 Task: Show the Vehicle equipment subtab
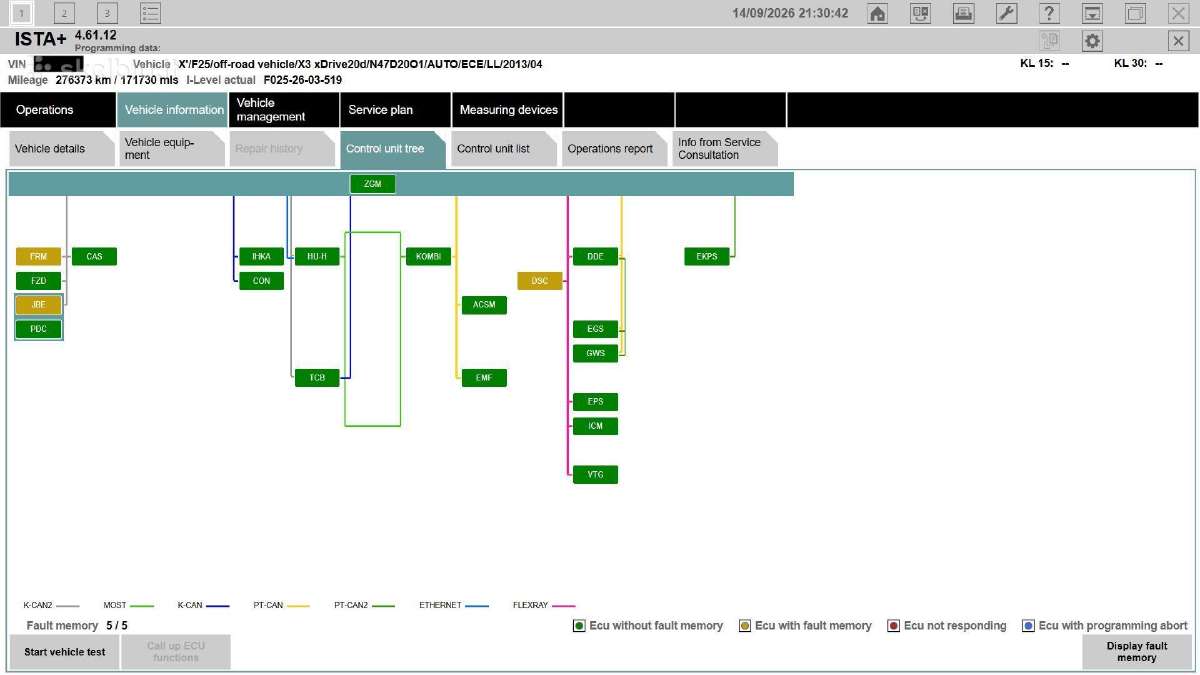171,149
